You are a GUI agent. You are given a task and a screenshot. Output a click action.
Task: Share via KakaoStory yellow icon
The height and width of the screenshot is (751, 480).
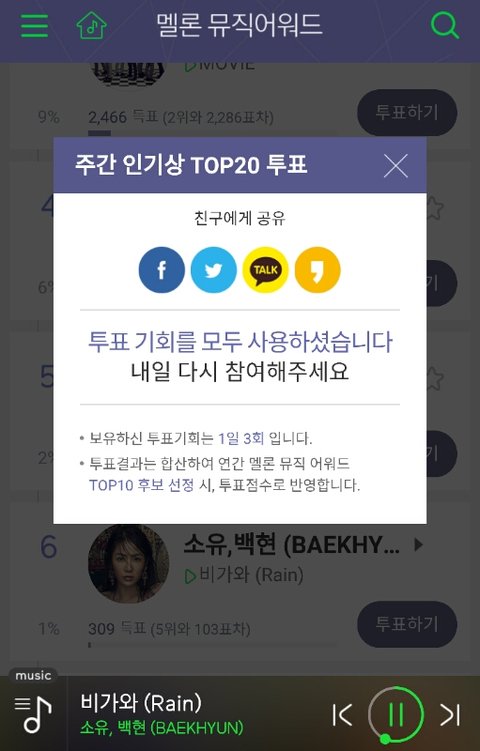point(318,270)
